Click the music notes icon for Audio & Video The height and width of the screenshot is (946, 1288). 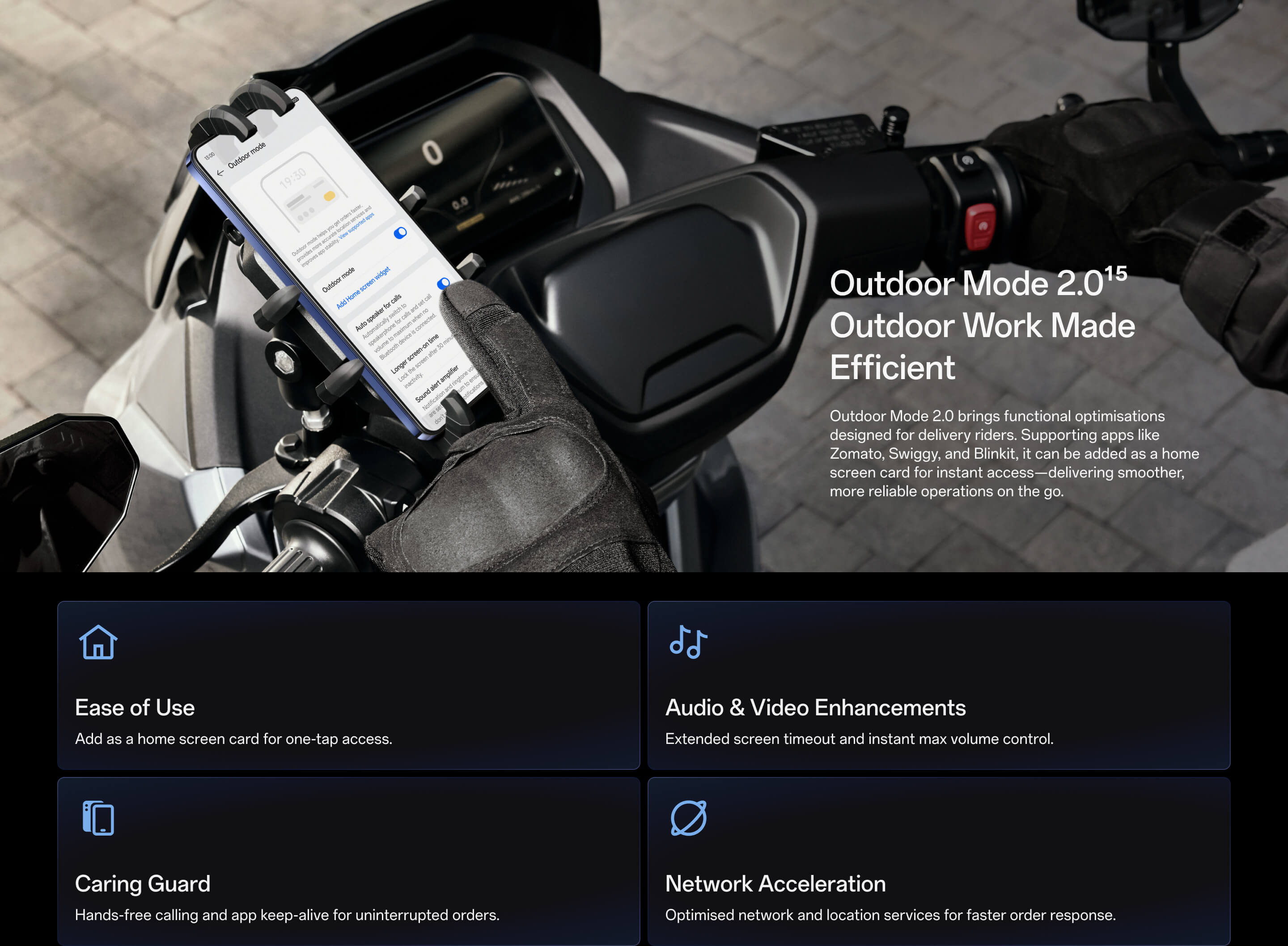[688, 642]
